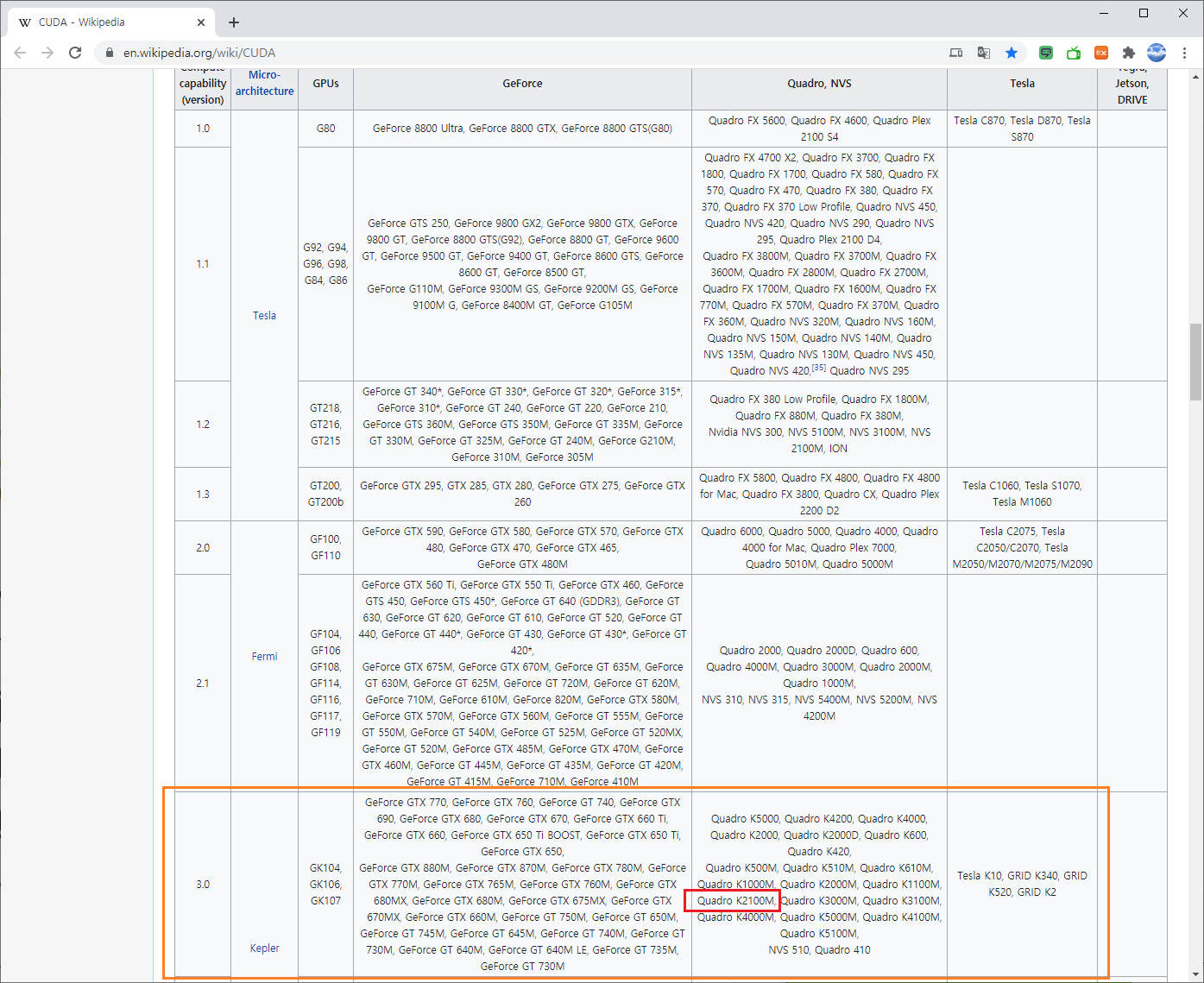The image size is (1204, 983).
Task: Click the Quadro FX 5600, FX 4600 cell
Action: [x=819, y=129]
